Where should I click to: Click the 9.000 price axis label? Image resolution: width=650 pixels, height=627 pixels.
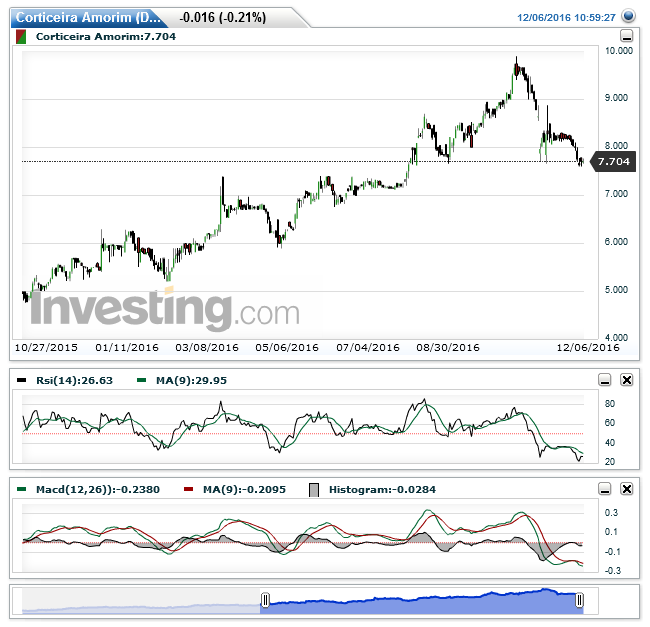click(616, 98)
